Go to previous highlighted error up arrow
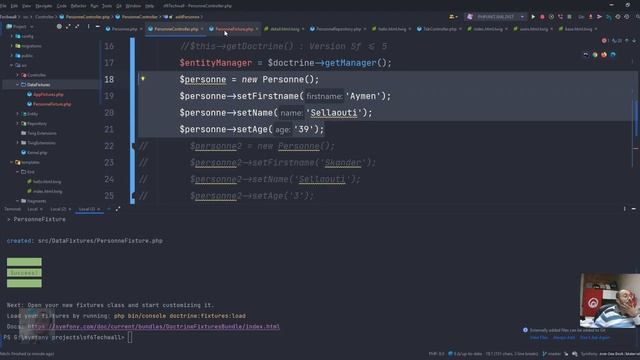The width and height of the screenshot is (640, 360). tap(627, 40)
